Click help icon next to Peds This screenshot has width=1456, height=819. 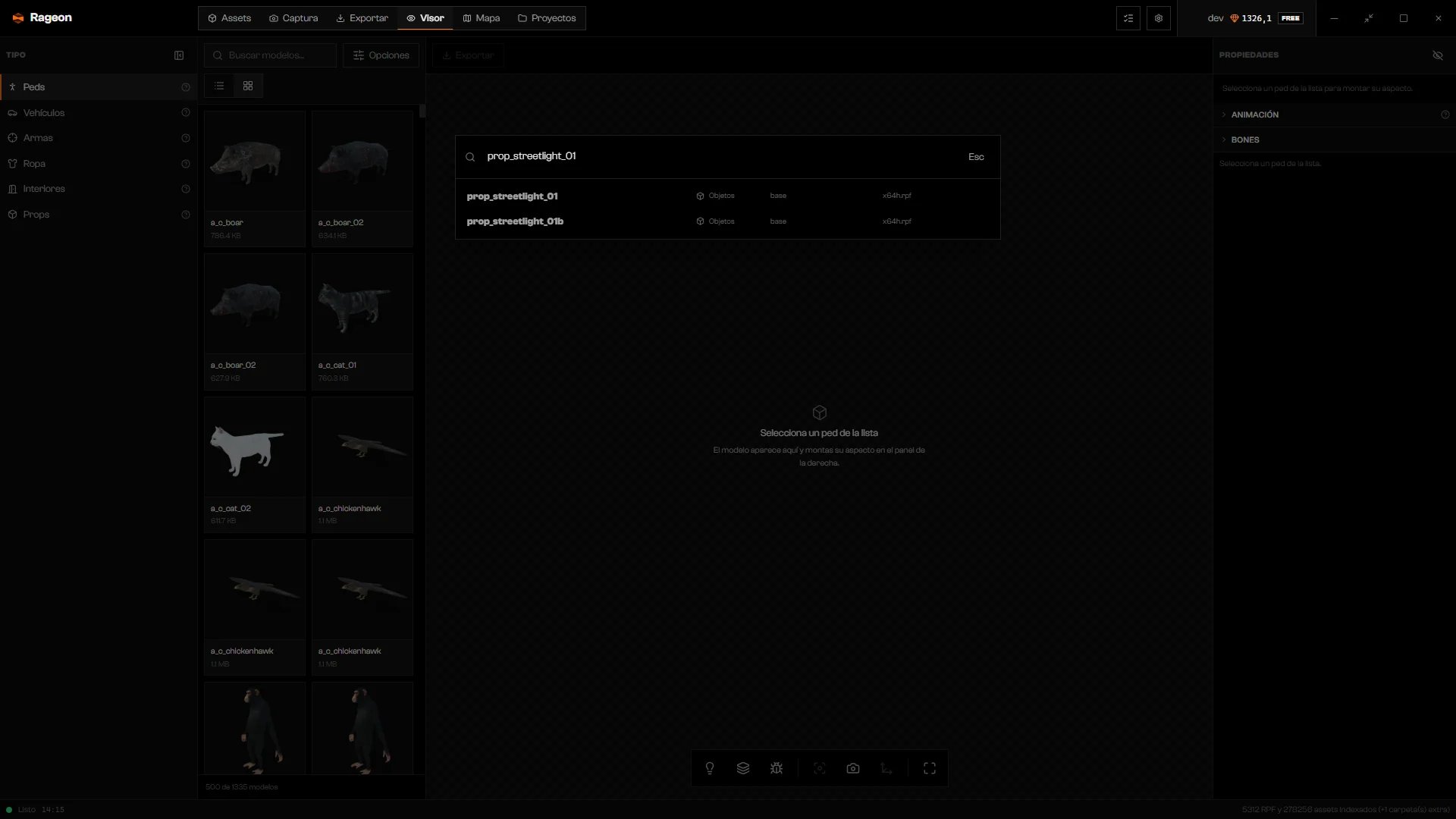(186, 87)
